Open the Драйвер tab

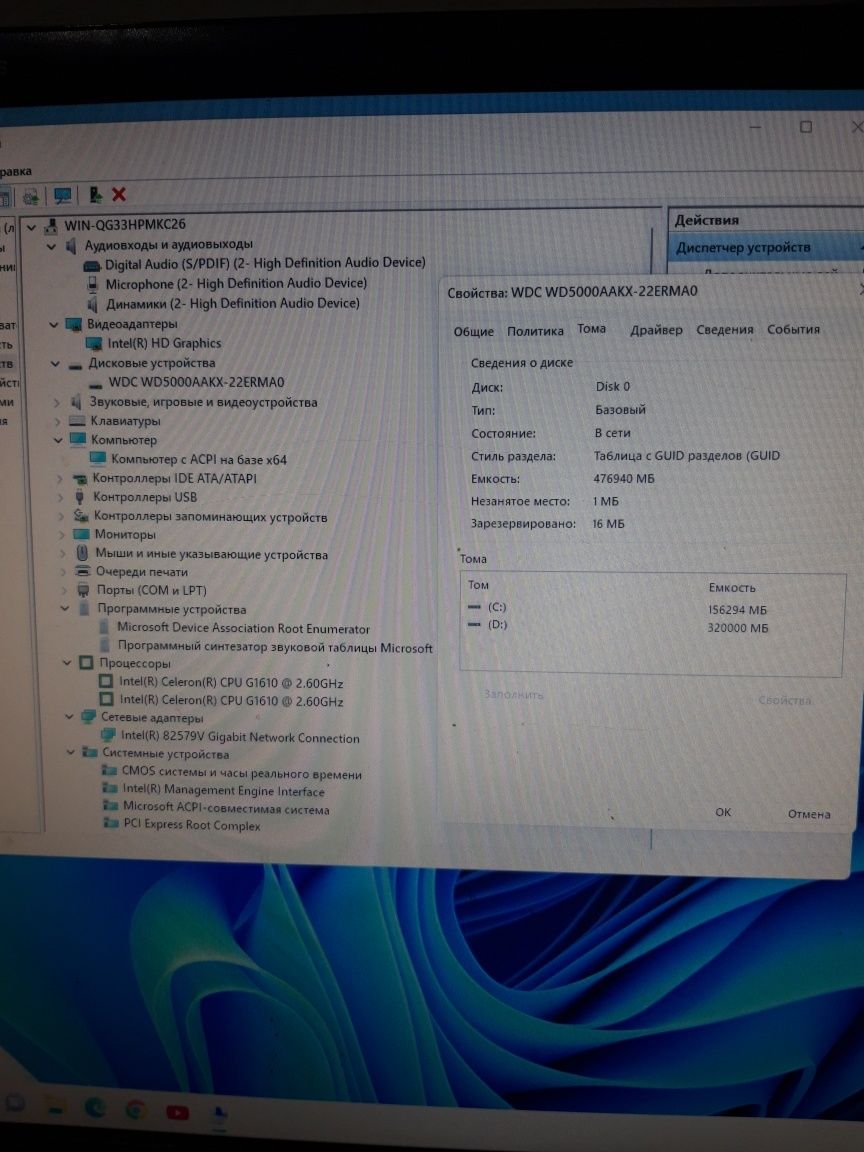pos(656,331)
